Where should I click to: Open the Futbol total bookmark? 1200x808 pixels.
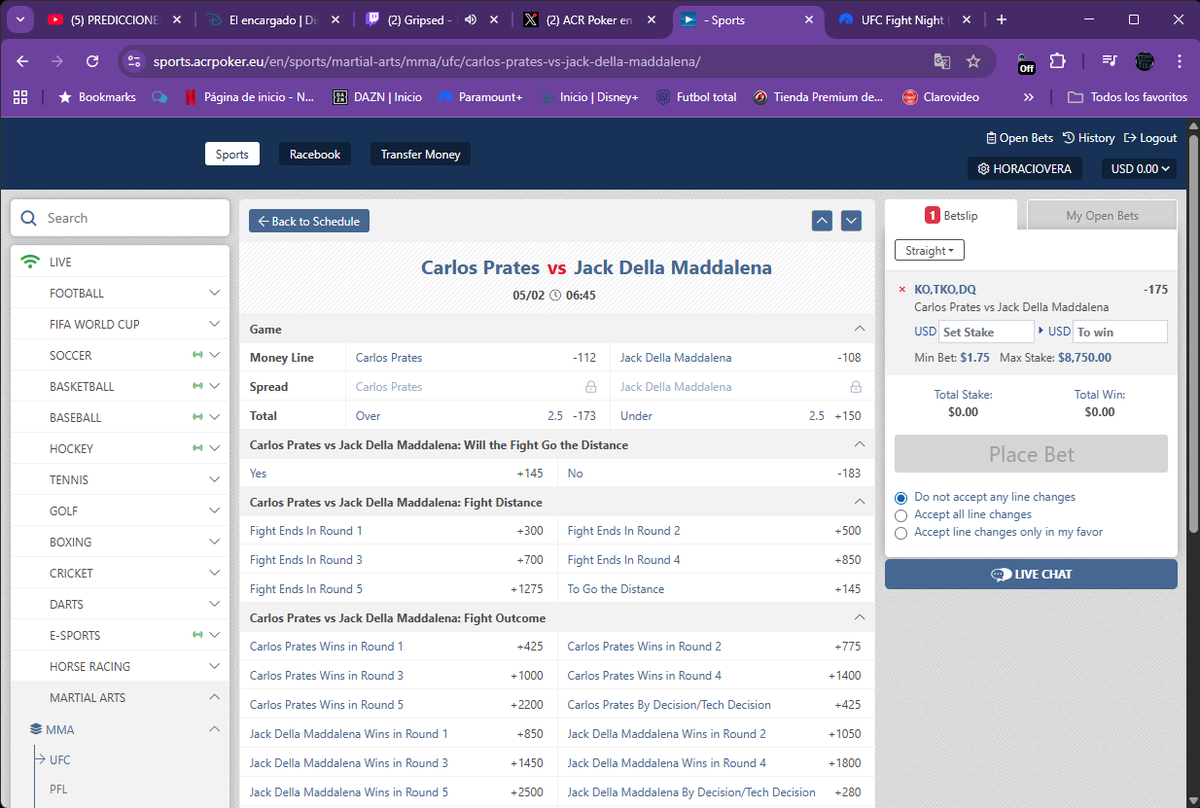tap(696, 97)
